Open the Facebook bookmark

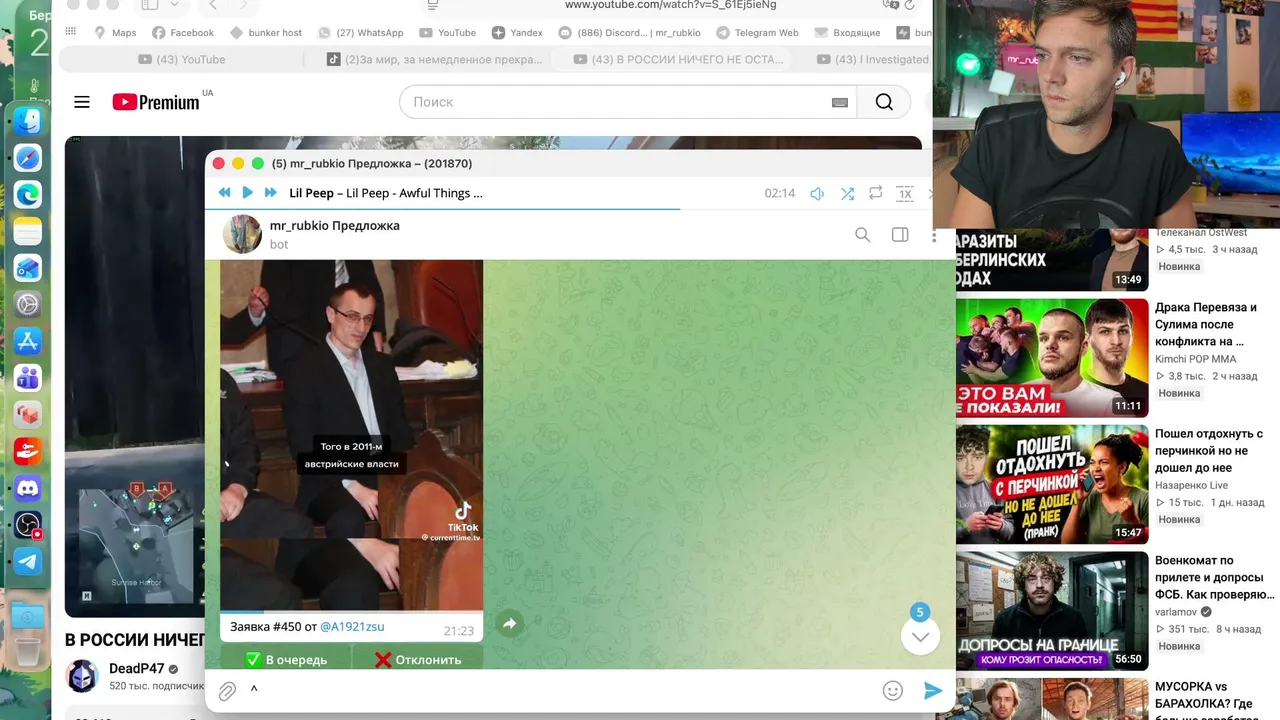(x=183, y=33)
